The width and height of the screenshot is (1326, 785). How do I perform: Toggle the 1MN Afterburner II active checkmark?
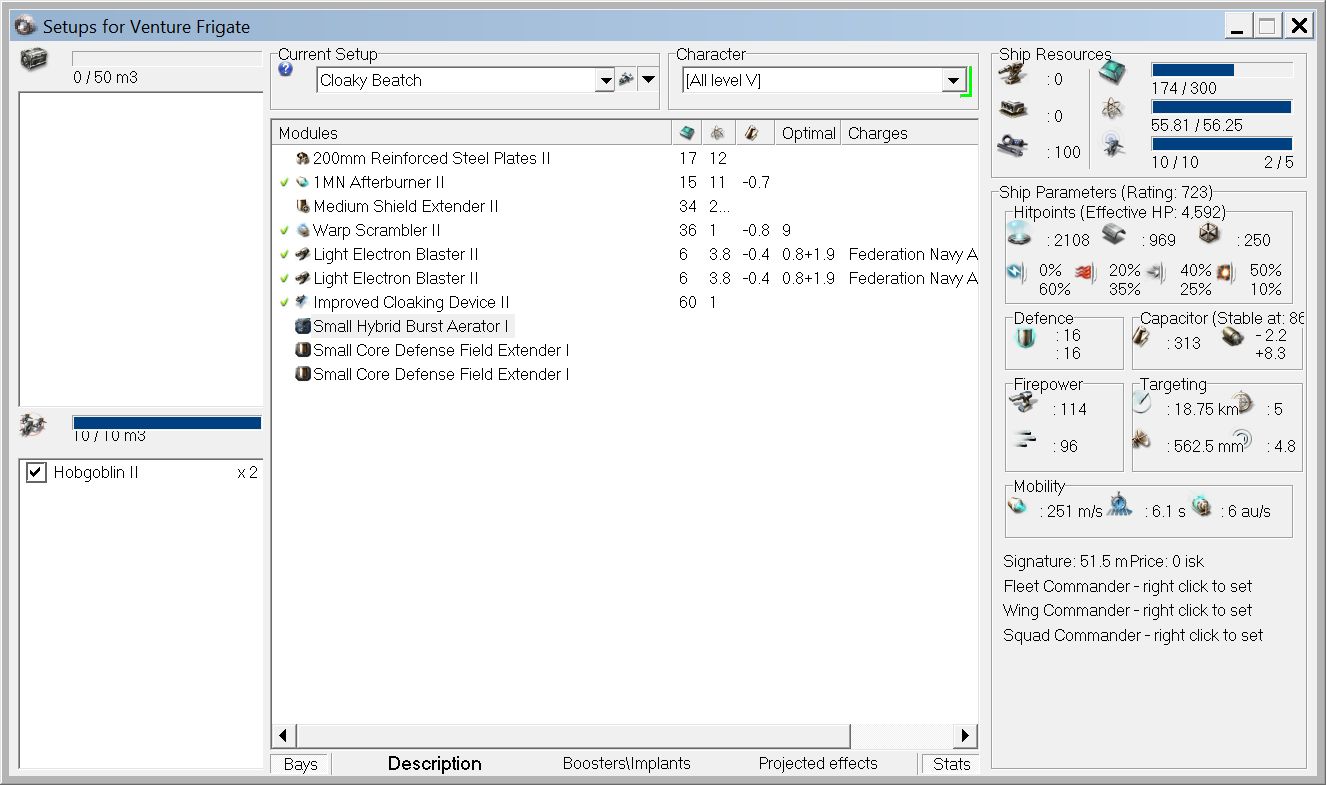point(285,182)
